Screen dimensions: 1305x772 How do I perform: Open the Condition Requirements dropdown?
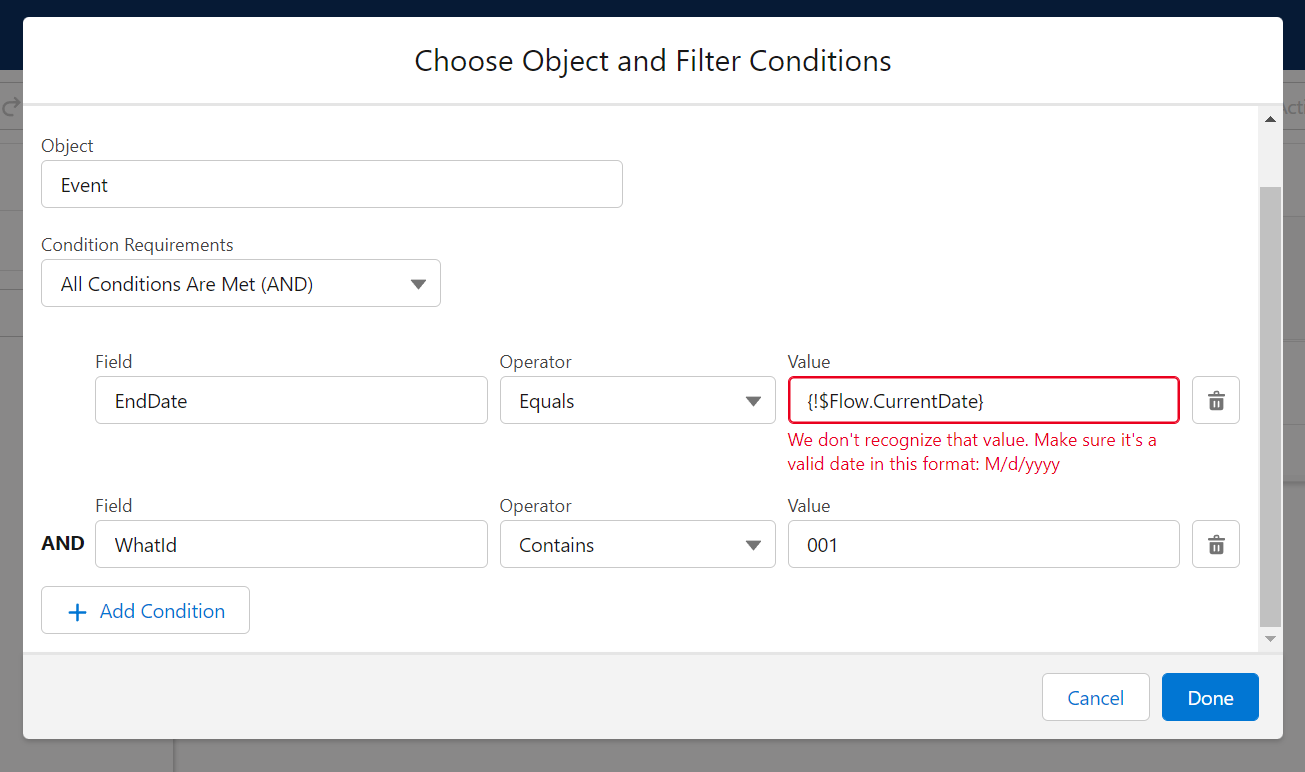(240, 284)
